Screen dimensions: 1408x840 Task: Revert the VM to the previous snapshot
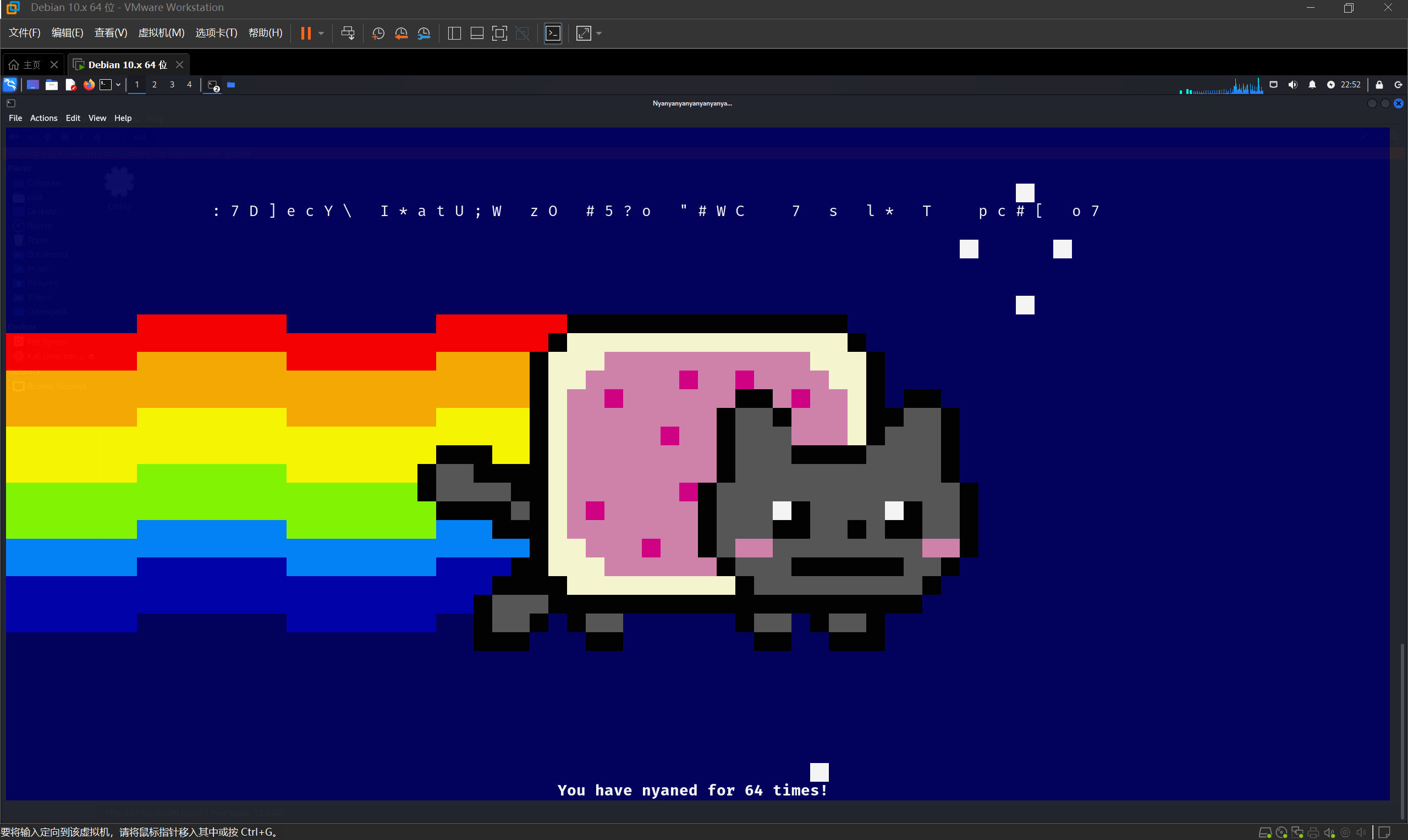[x=401, y=34]
